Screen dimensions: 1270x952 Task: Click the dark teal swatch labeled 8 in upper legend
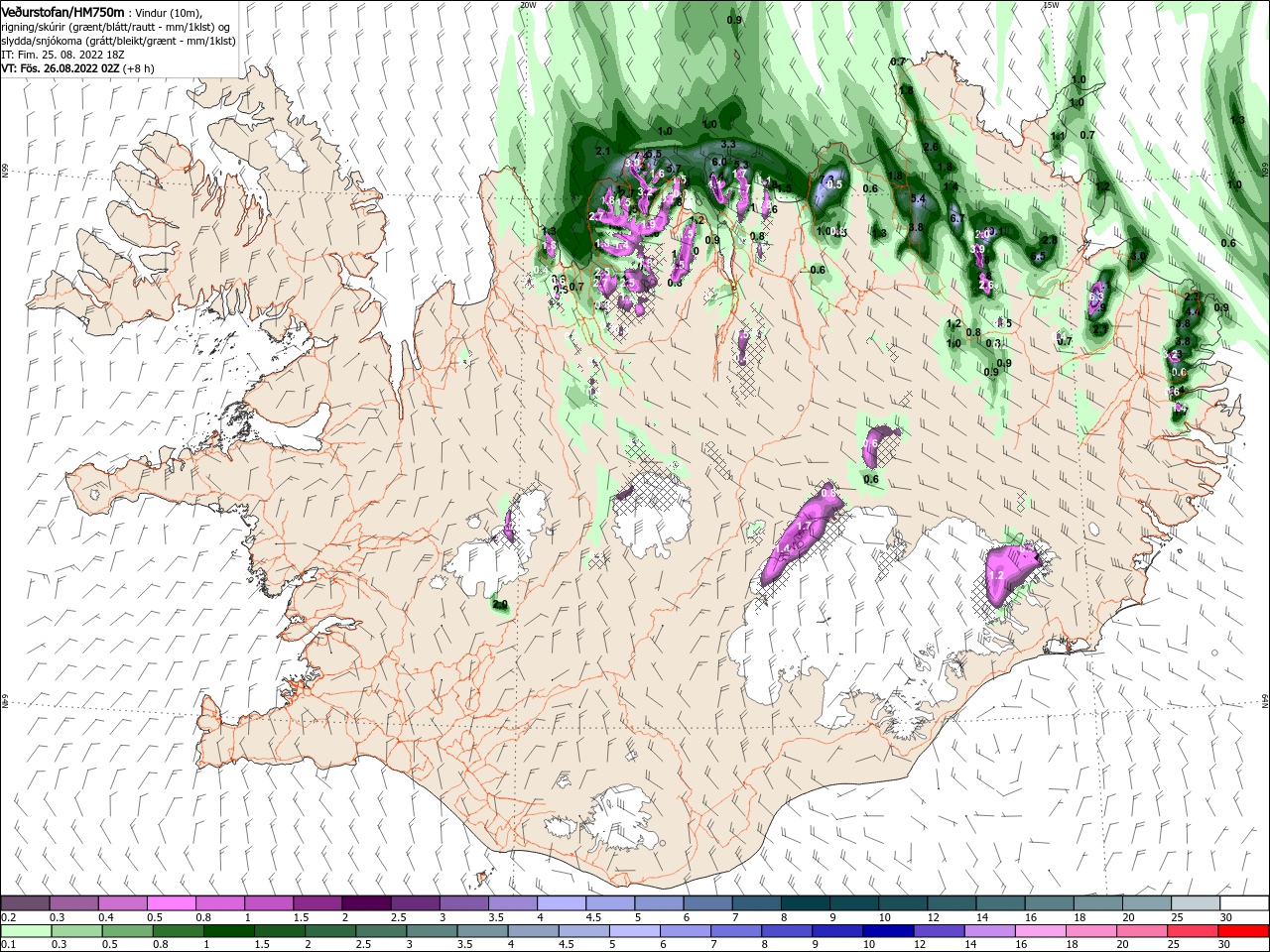point(807,903)
